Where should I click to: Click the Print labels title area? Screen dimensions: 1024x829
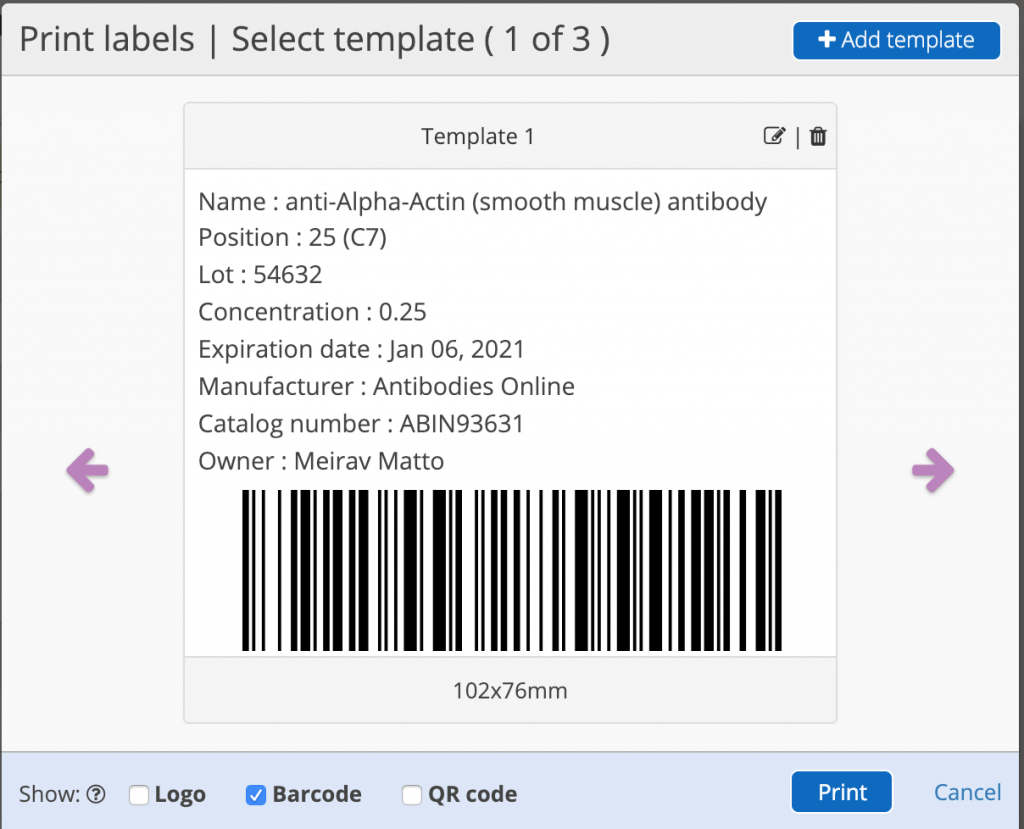(106, 40)
